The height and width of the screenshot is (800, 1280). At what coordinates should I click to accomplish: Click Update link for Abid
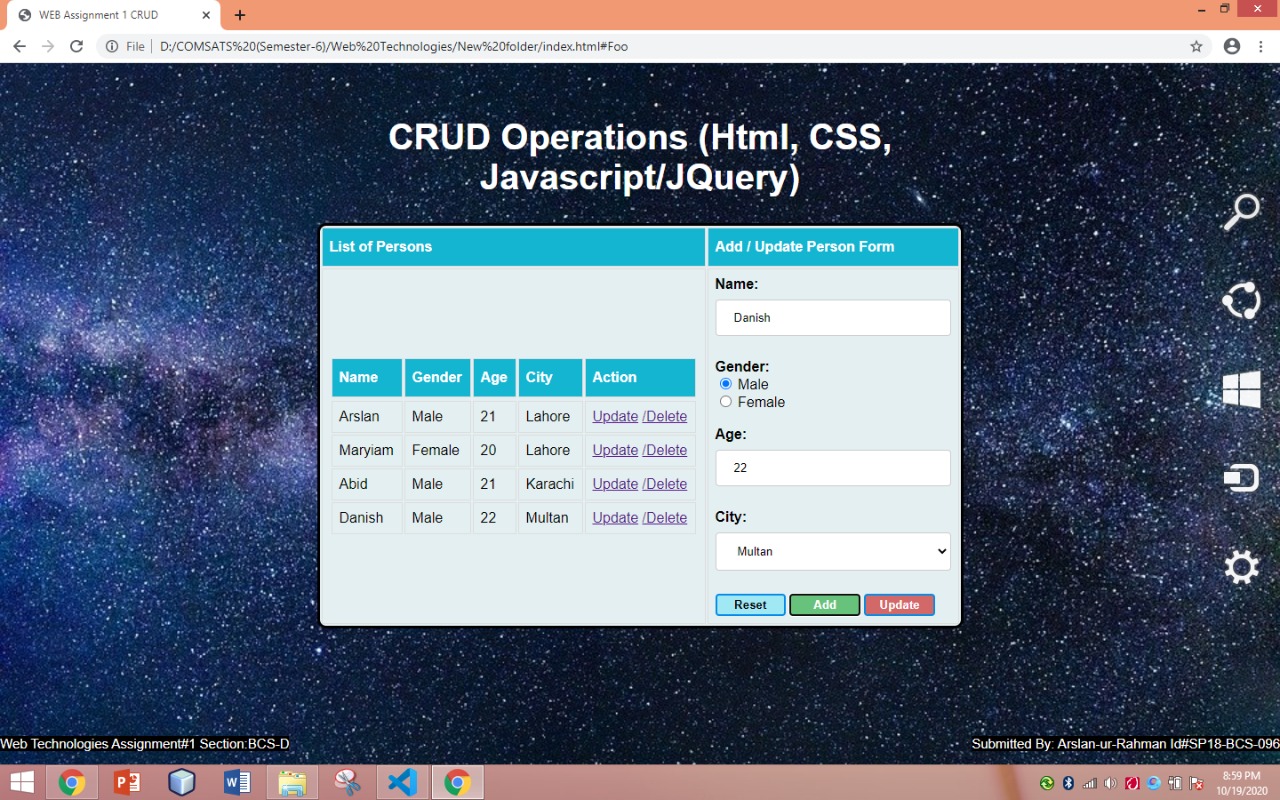coord(615,484)
